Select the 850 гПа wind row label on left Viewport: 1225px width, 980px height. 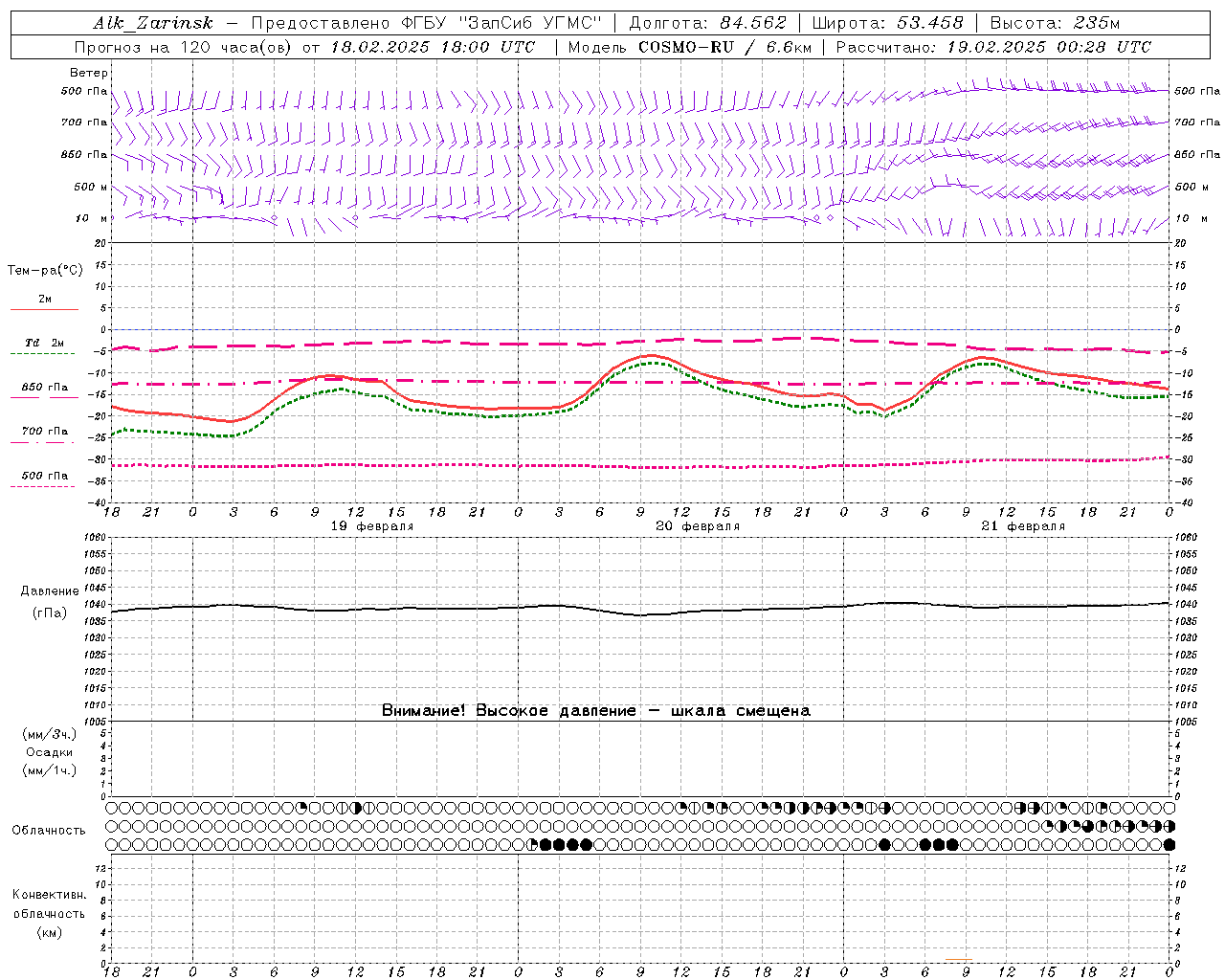(84, 154)
